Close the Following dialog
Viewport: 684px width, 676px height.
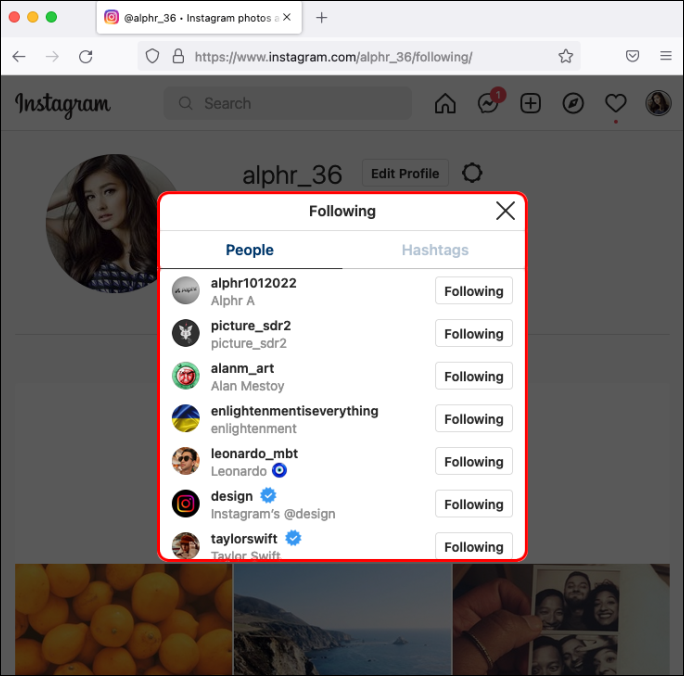click(505, 211)
